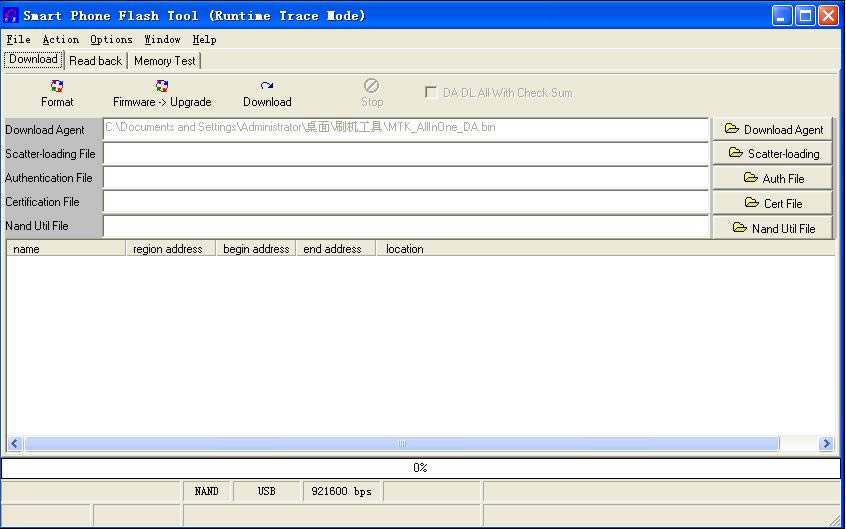This screenshot has height=529, width=846.
Task: Browse for file with Auth File button
Action: (773, 178)
